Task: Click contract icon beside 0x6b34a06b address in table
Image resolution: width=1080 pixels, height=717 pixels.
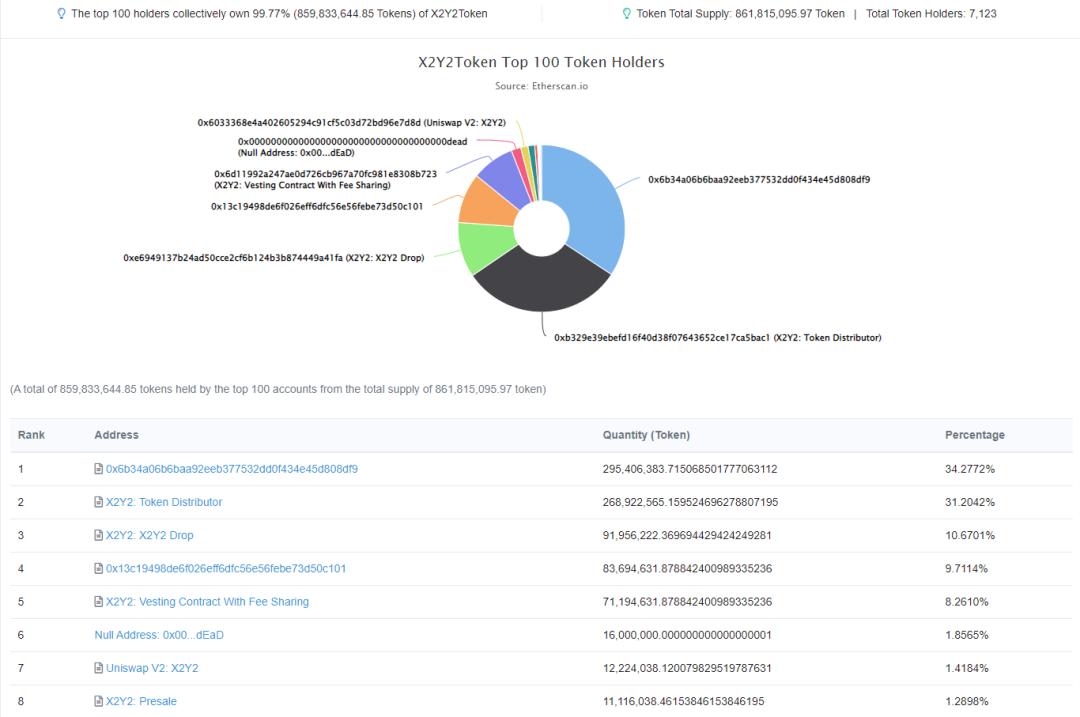Action: (x=99, y=469)
